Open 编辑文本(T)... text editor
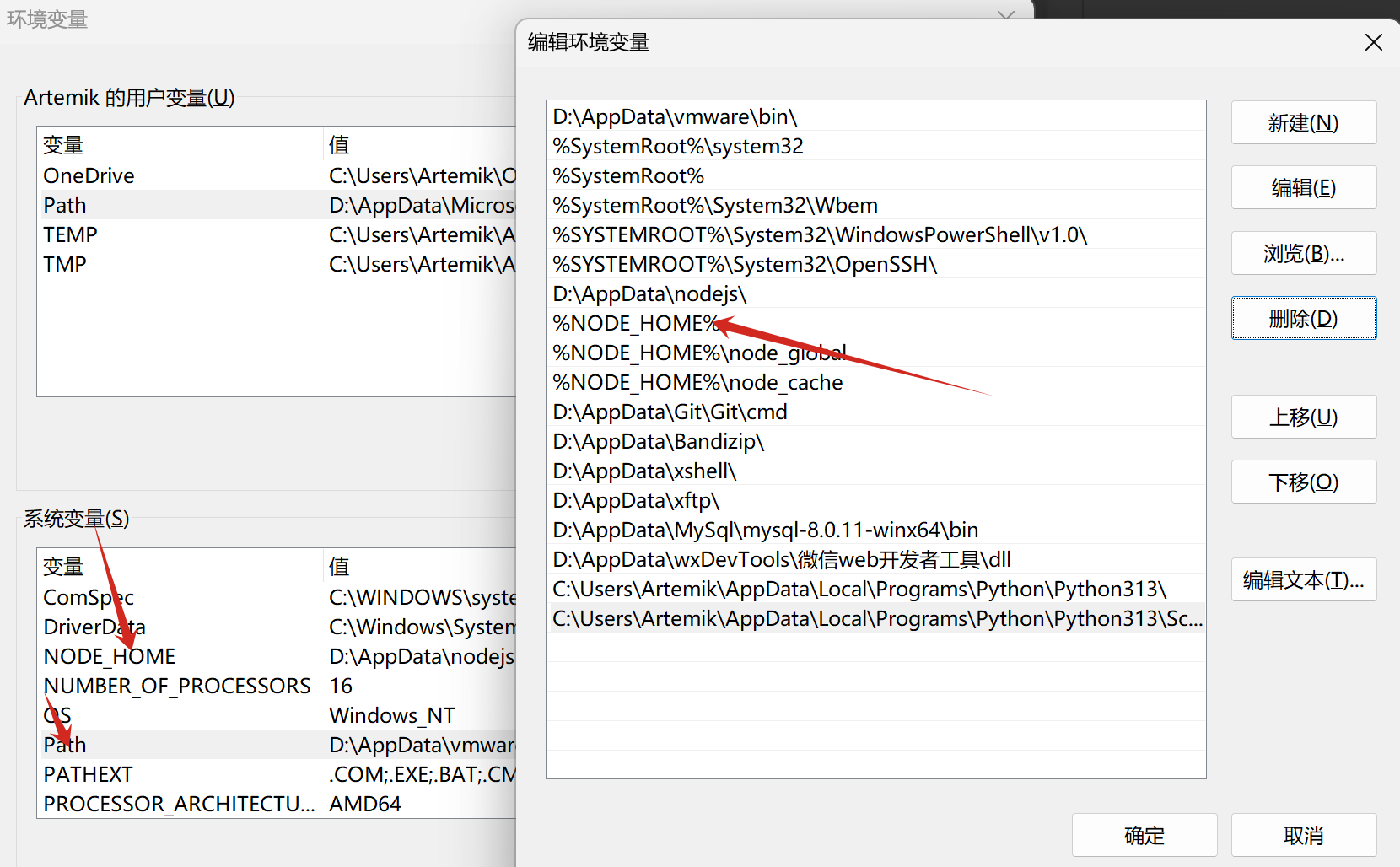The width and height of the screenshot is (1400, 867). pos(1303,580)
